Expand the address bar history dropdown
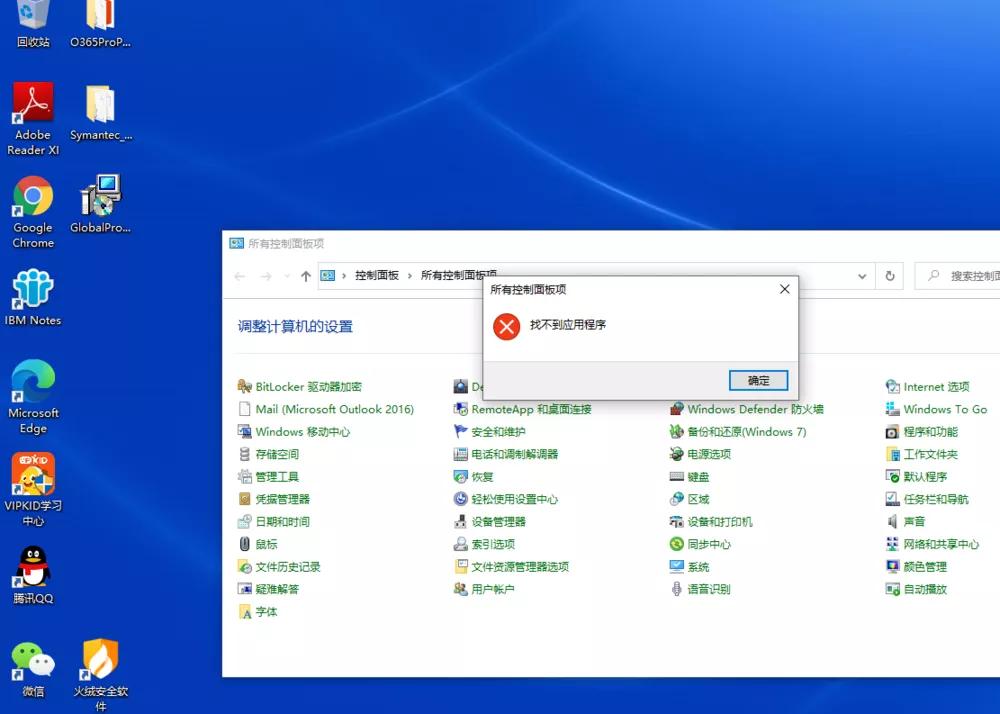1000x714 pixels. coord(862,276)
